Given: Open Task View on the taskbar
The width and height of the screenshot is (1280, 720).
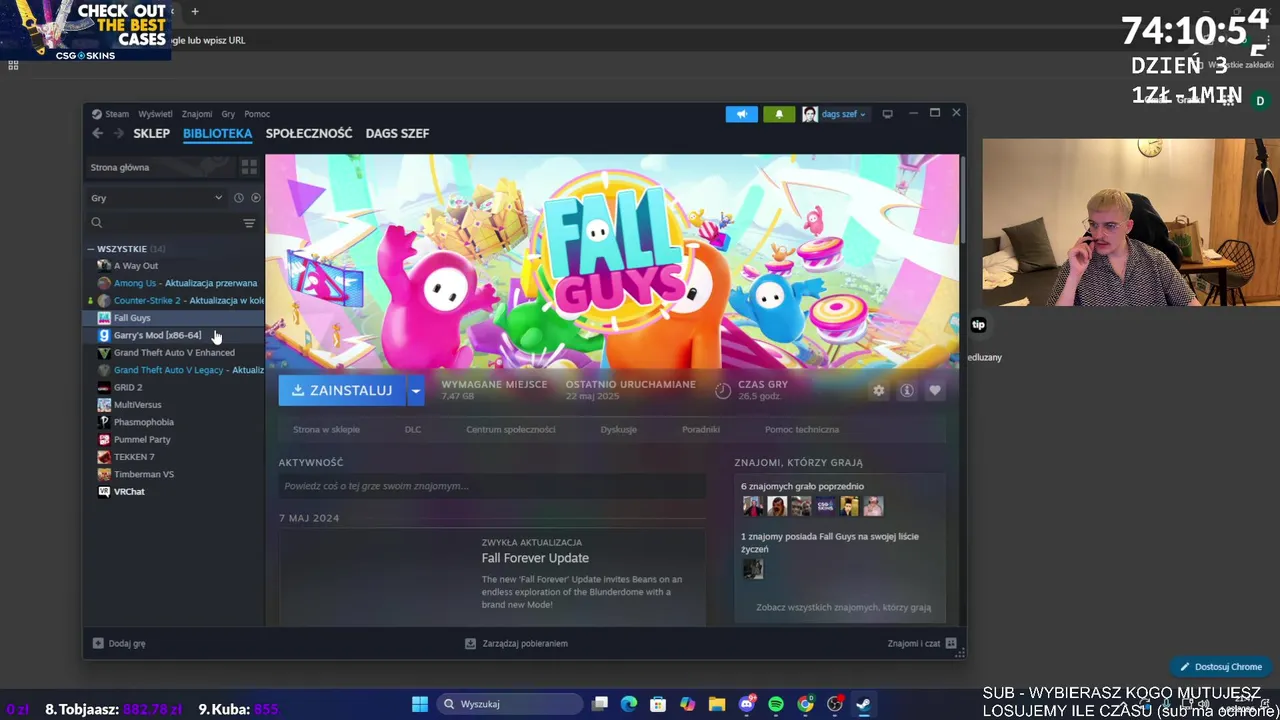Looking at the screenshot, I should (x=599, y=704).
